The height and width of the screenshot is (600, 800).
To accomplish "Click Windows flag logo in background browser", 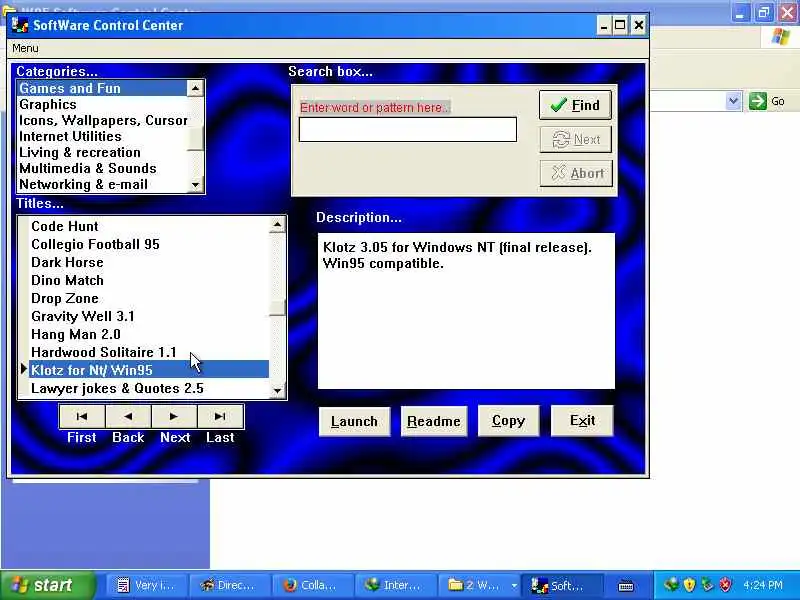I will click(x=781, y=37).
